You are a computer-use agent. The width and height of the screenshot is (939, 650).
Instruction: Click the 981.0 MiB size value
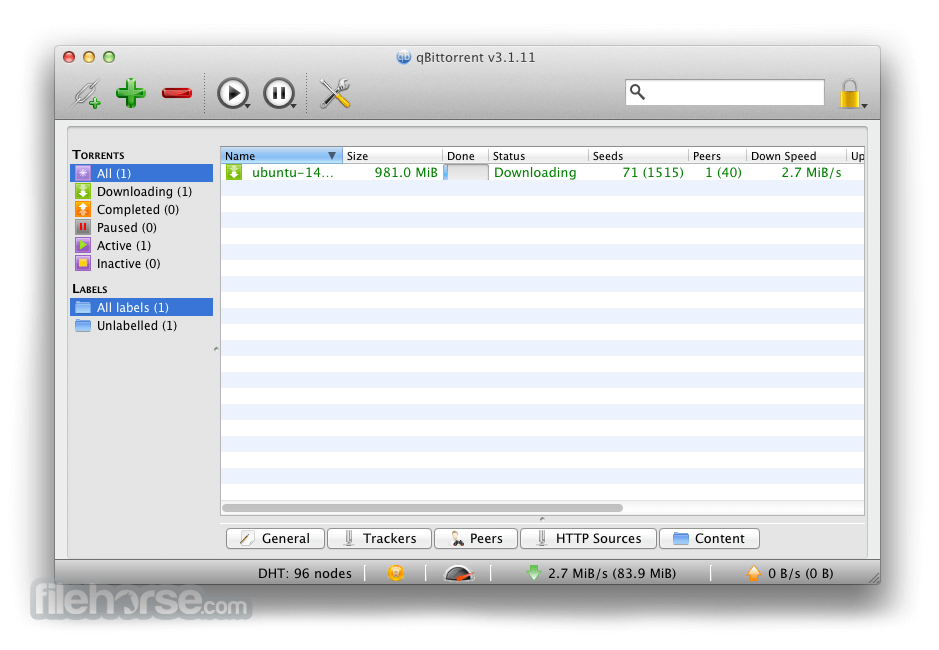406,173
